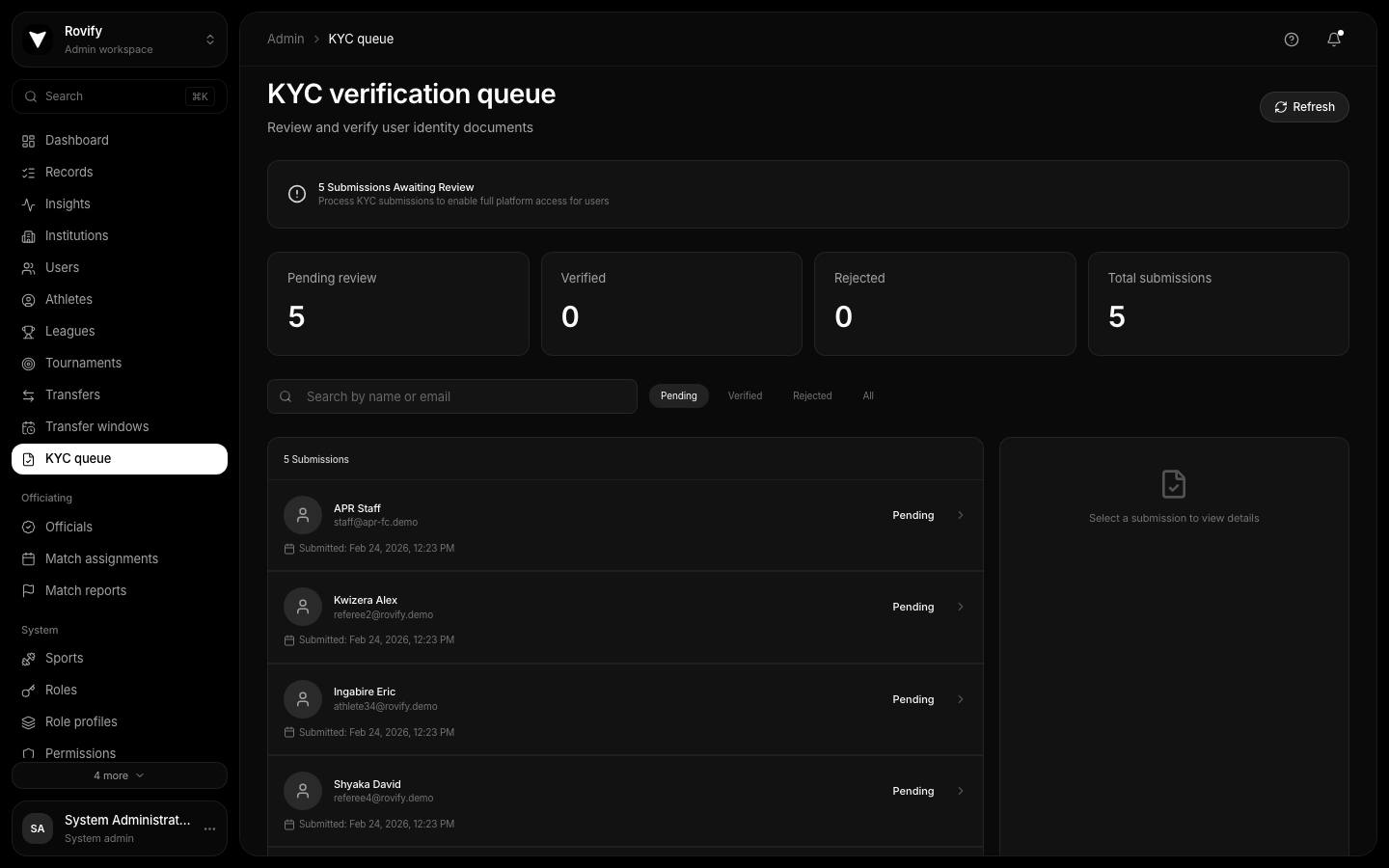
Task: Open Permissions in the sidebar
Action: (120, 753)
